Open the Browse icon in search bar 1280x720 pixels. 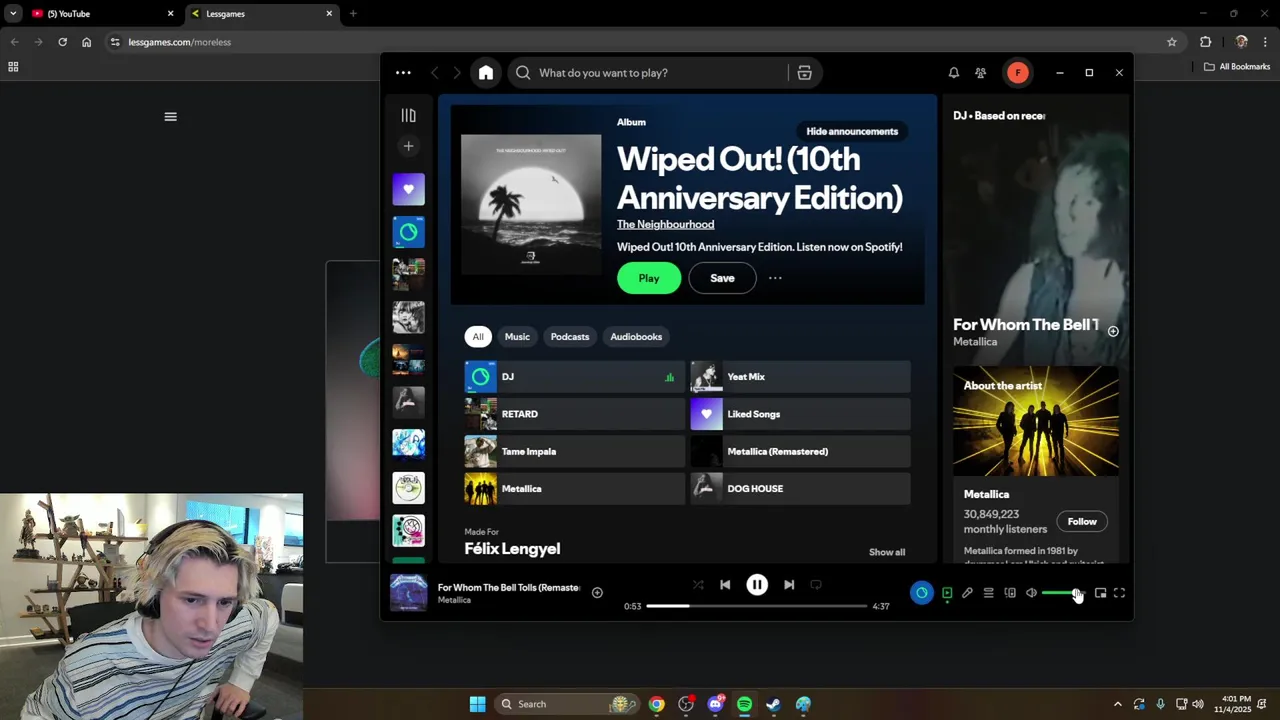804,73
